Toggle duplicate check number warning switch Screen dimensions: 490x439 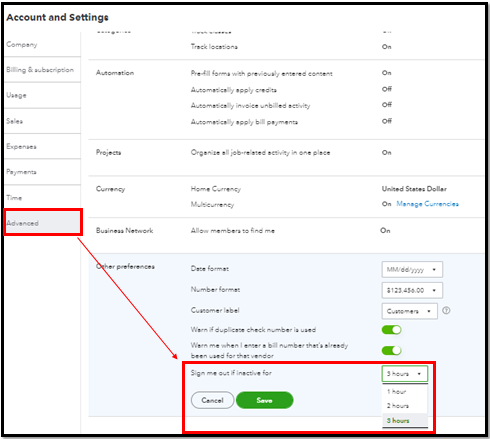391,330
